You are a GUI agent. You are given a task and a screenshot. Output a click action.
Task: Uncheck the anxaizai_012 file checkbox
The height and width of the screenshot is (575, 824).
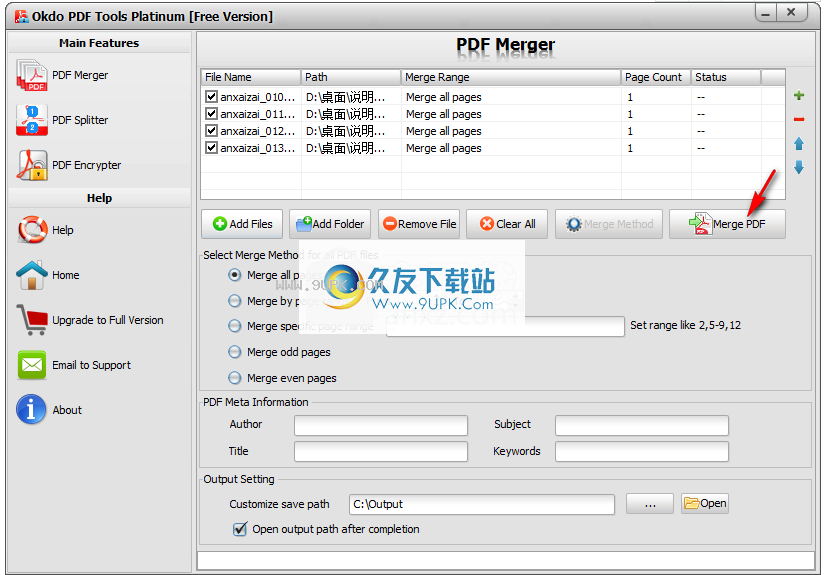point(211,131)
